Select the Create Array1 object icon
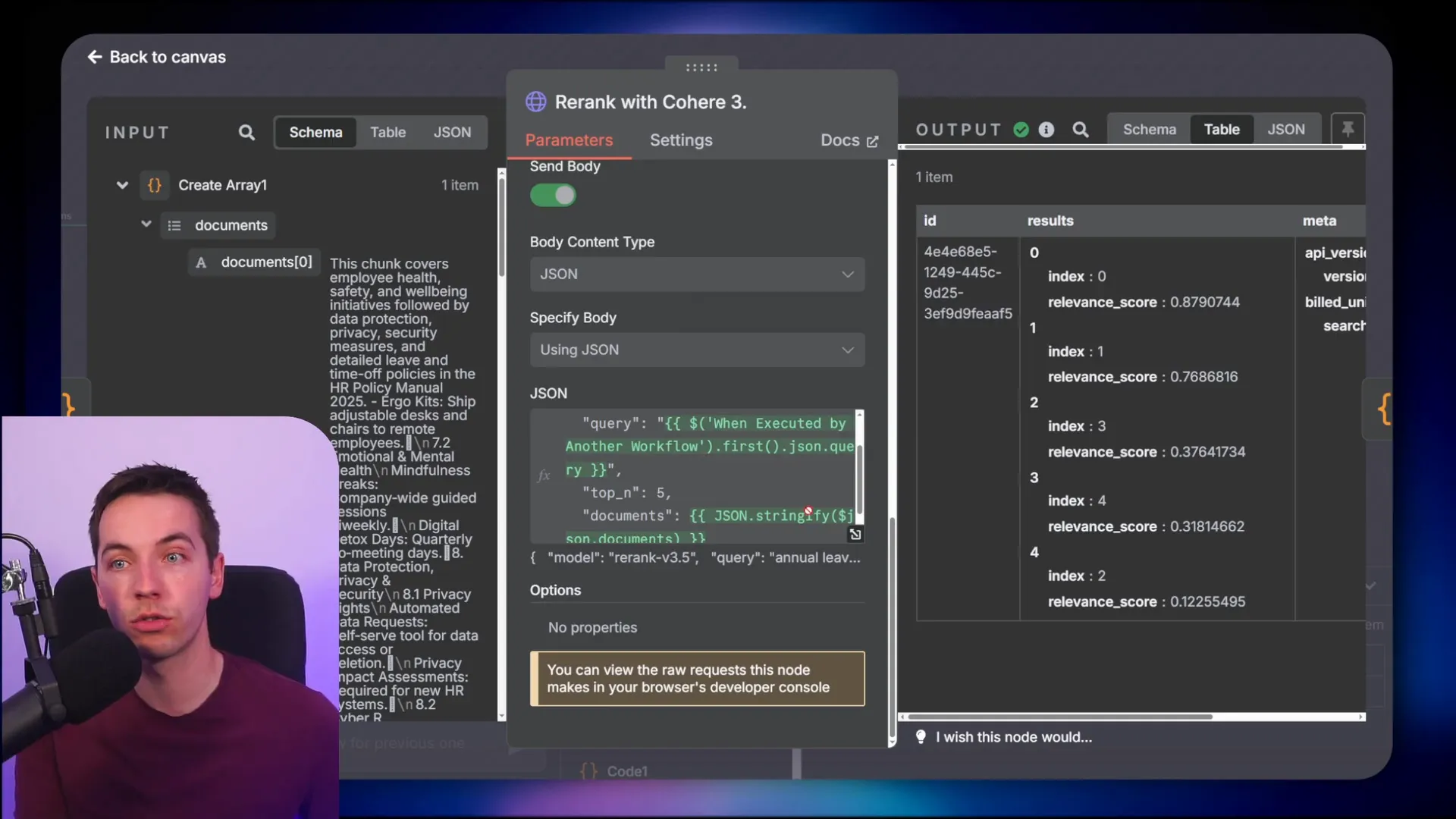This screenshot has width=1456, height=819. click(x=154, y=185)
